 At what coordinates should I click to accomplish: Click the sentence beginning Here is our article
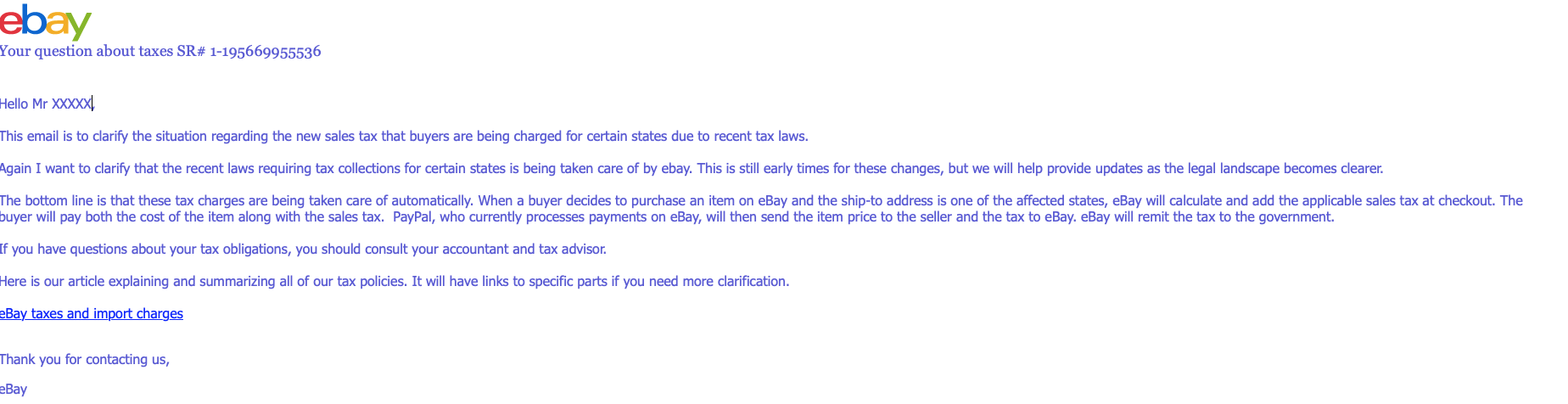pos(395,282)
